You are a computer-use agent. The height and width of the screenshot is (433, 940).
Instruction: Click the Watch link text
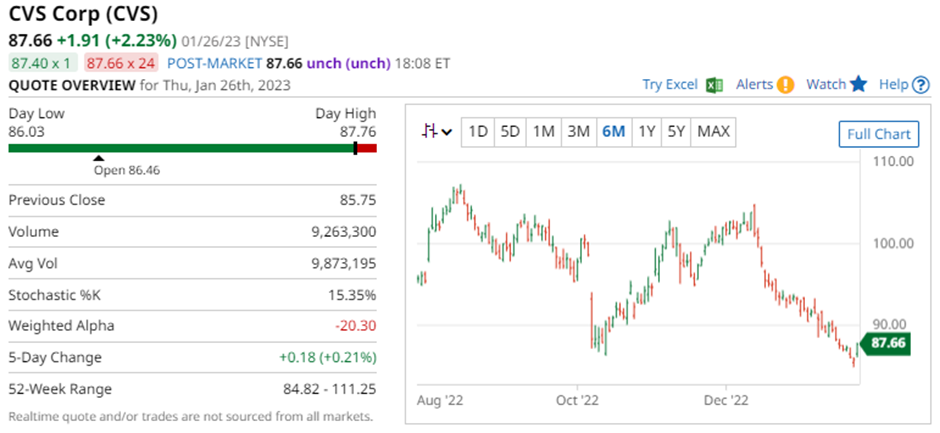point(826,85)
